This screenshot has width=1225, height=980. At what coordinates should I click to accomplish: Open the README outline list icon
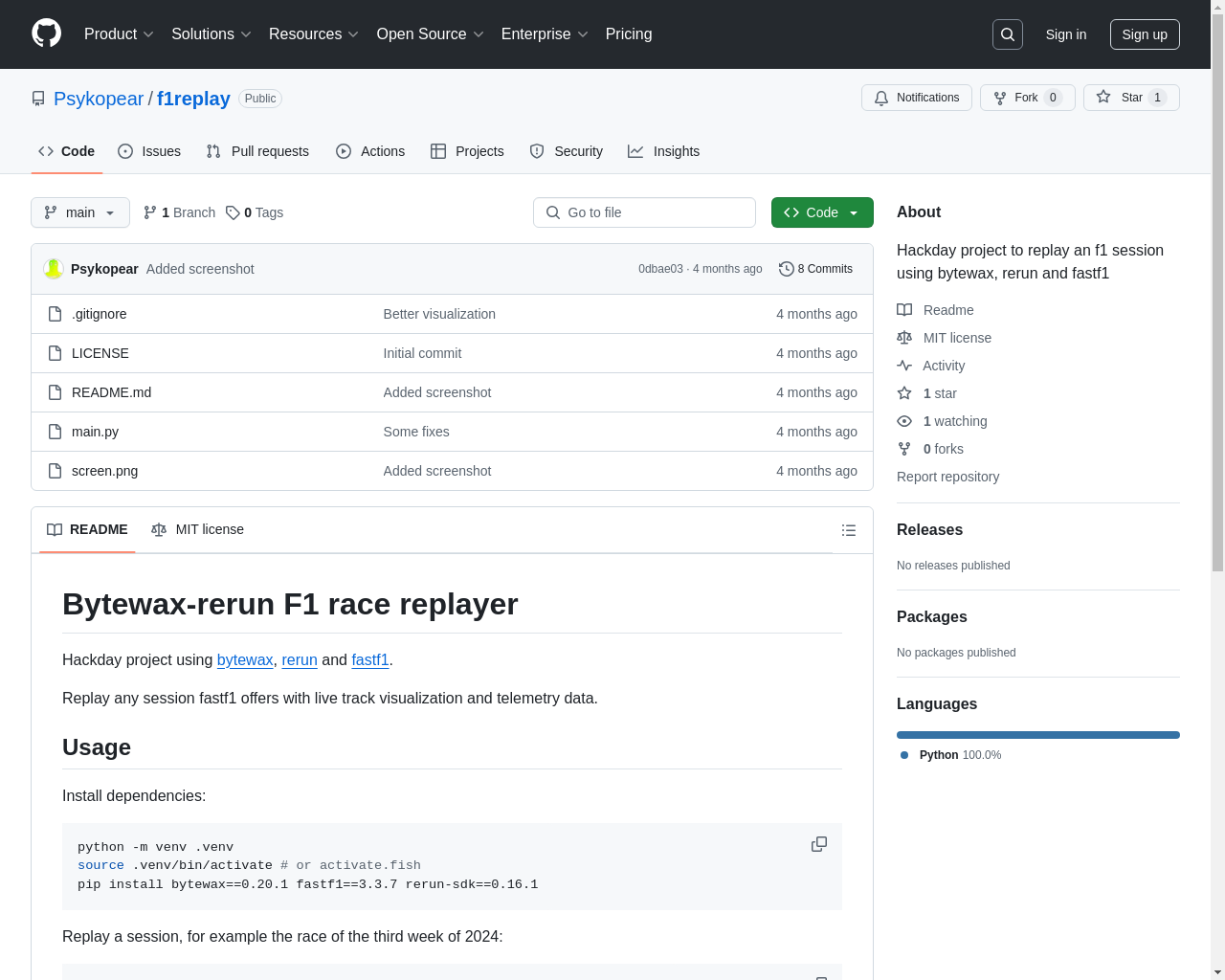[849, 530]
